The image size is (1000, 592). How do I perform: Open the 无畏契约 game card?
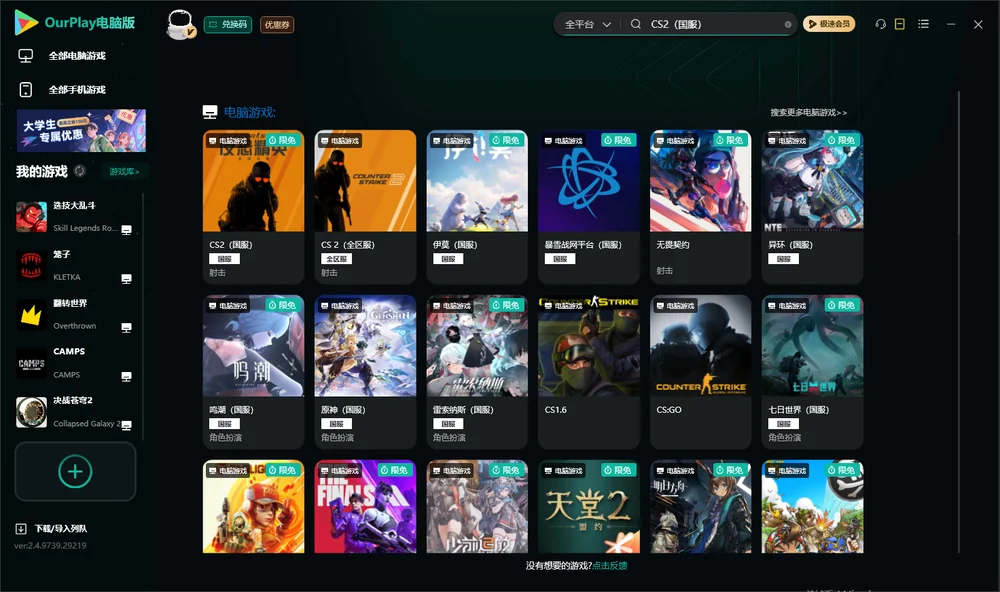(x=700, y=207)
